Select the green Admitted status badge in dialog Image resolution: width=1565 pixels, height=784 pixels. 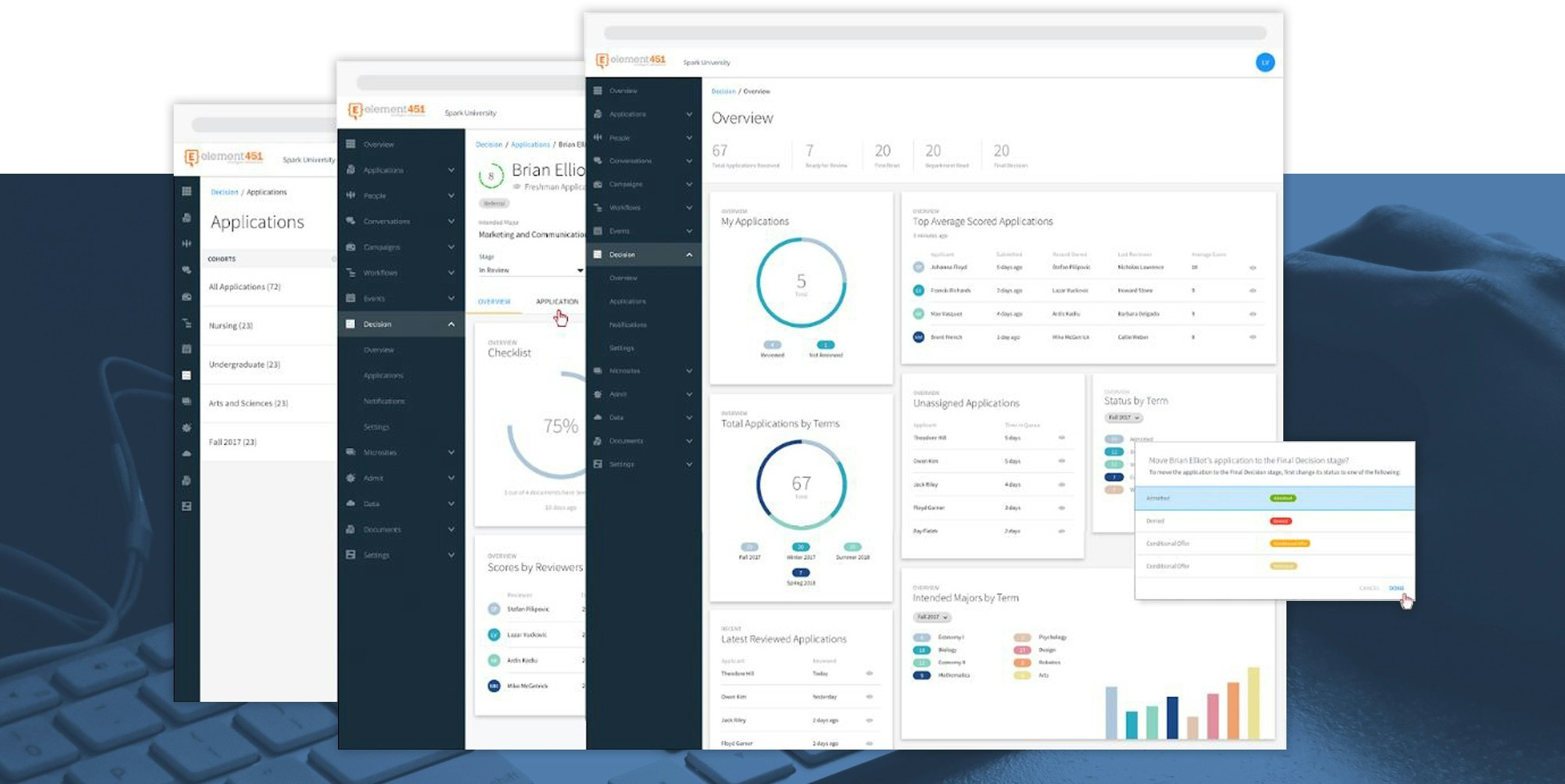[1283, 498]
